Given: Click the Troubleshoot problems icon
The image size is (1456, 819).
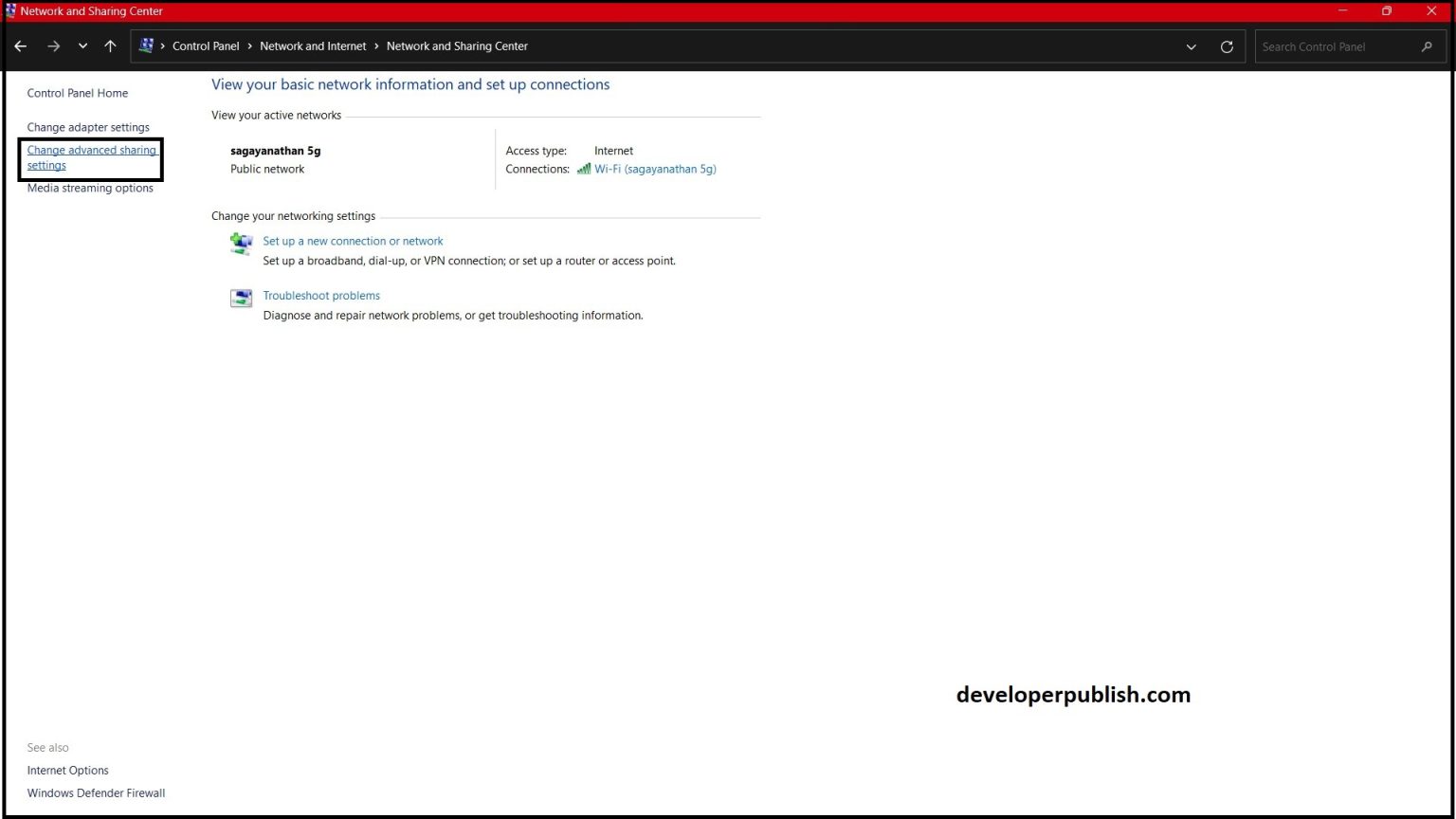Looking at the screenshot, I should point(241,298).
